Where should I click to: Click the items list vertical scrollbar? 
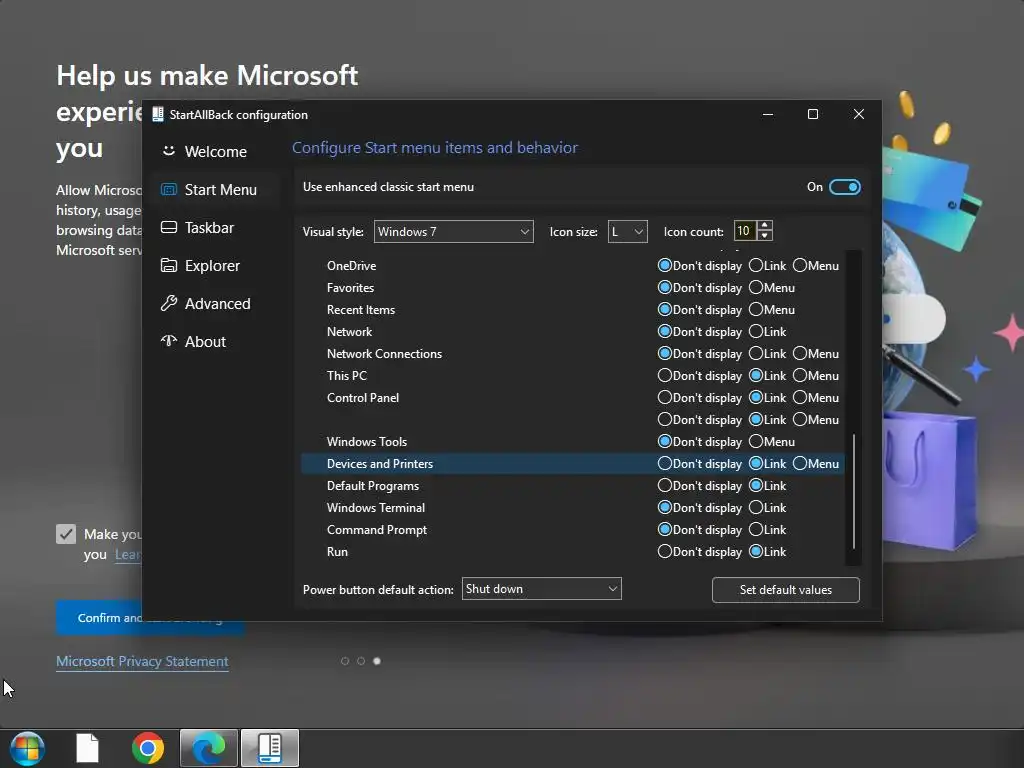[x=854, y=491]
